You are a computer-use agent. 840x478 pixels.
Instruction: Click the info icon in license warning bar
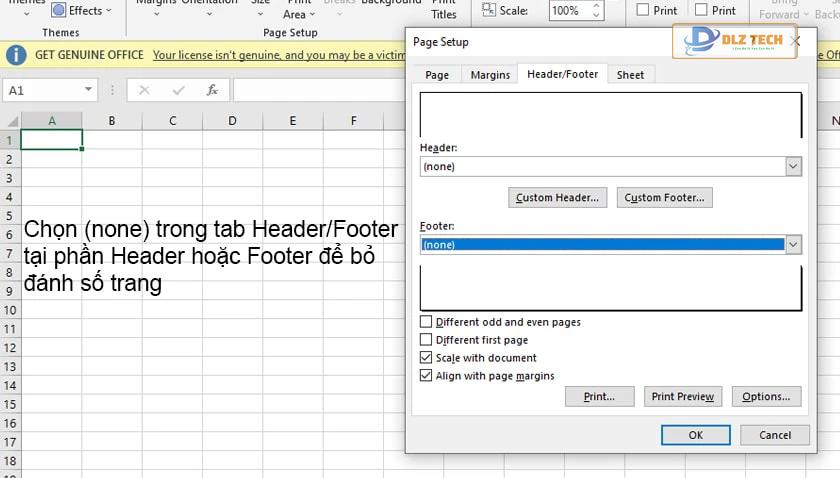16,55
